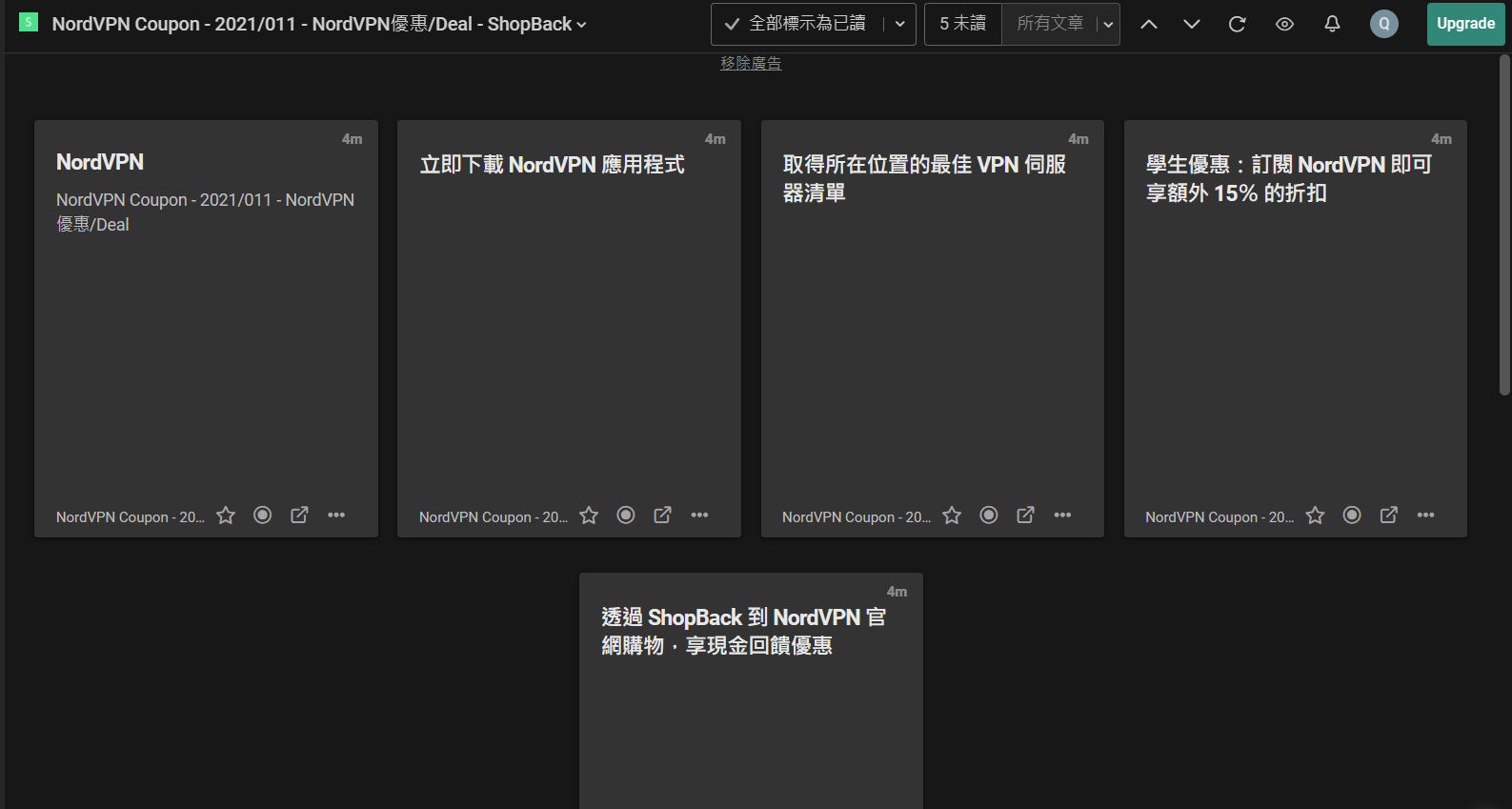Open the 所有文章 filter dropdown arrow
This screenshot has height=809, width=1512.
tap(1108, 24)
